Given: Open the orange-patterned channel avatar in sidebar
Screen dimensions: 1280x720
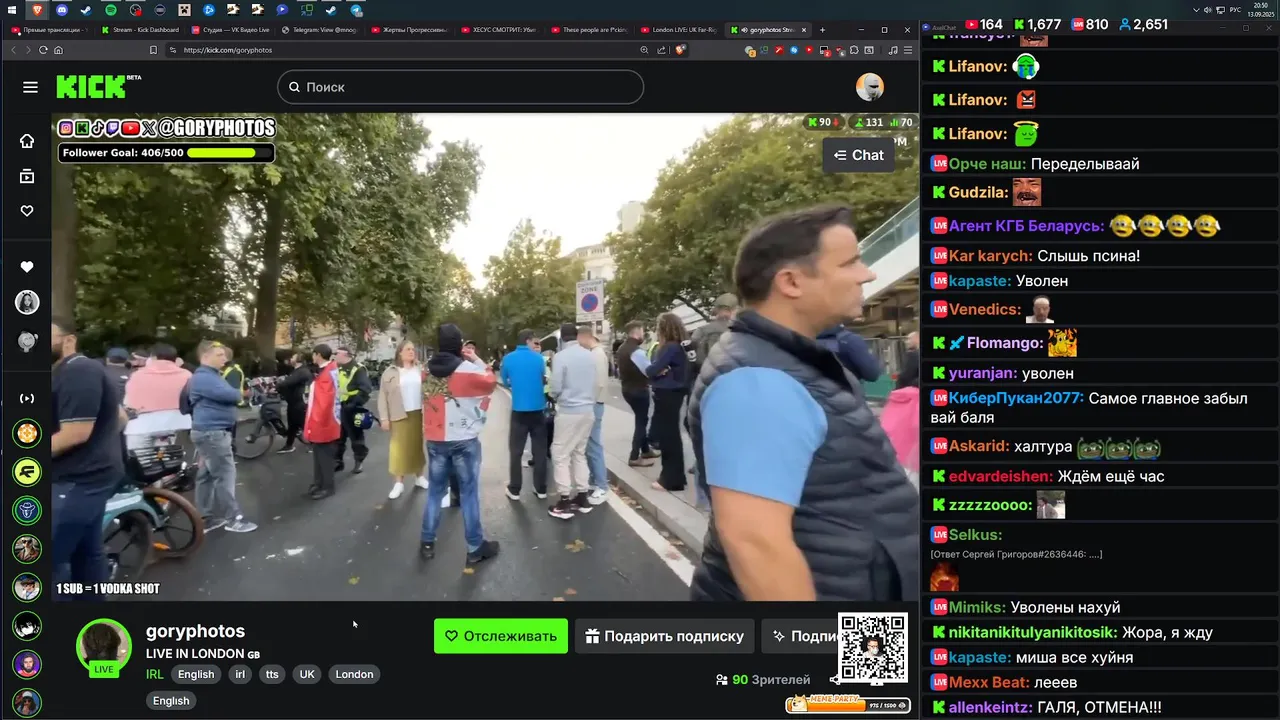Looking at the screenshot, I should (27, 434).
